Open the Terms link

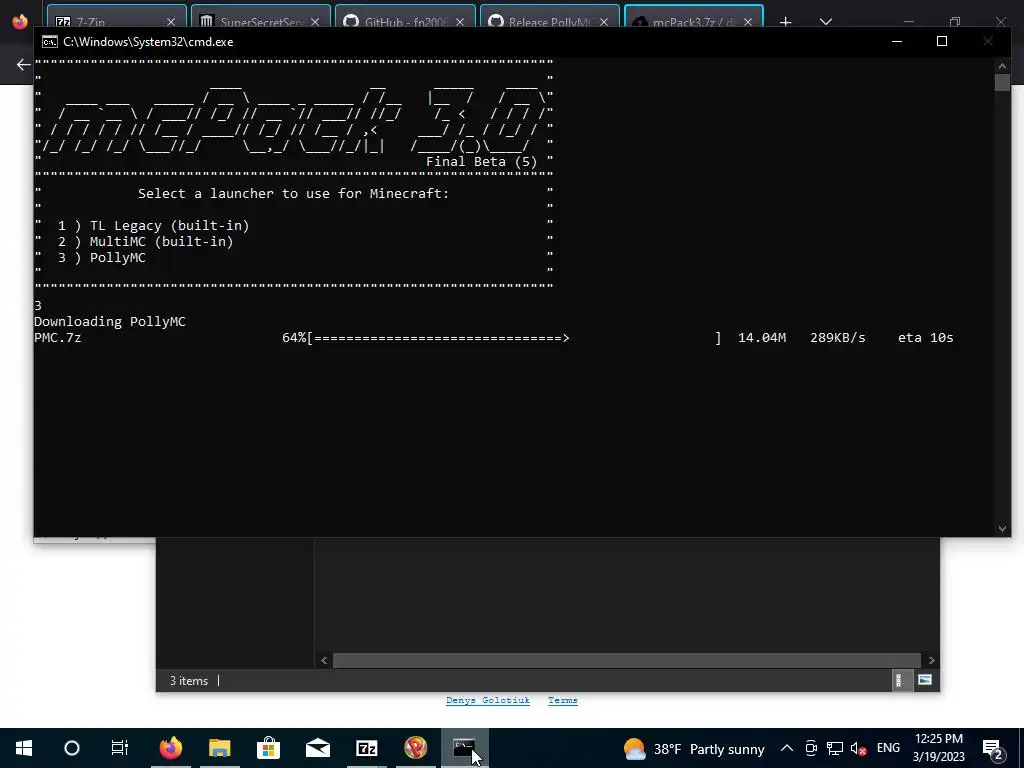(x=562, y=700)
